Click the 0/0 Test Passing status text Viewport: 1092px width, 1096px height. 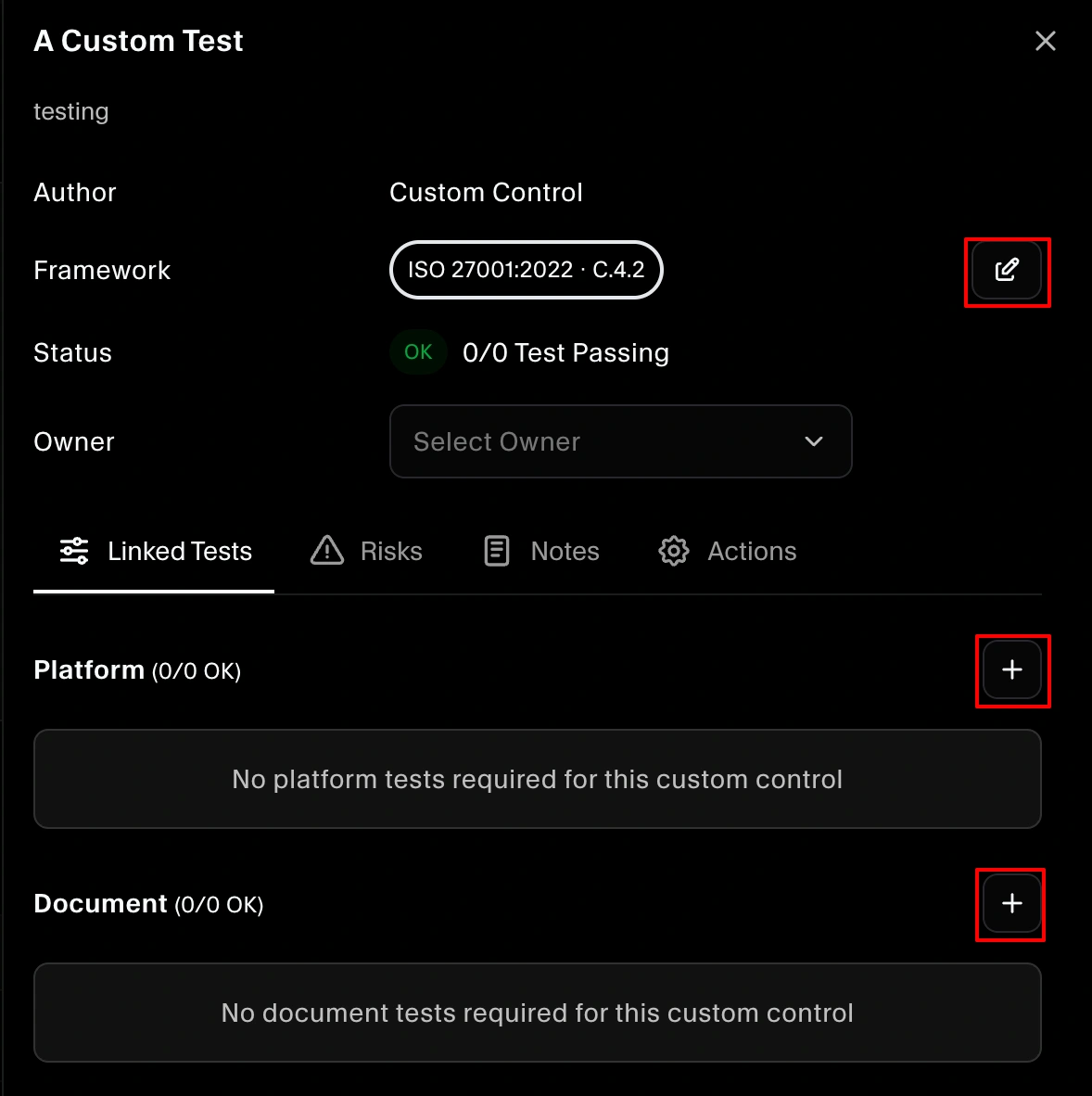tap(565, 352)
